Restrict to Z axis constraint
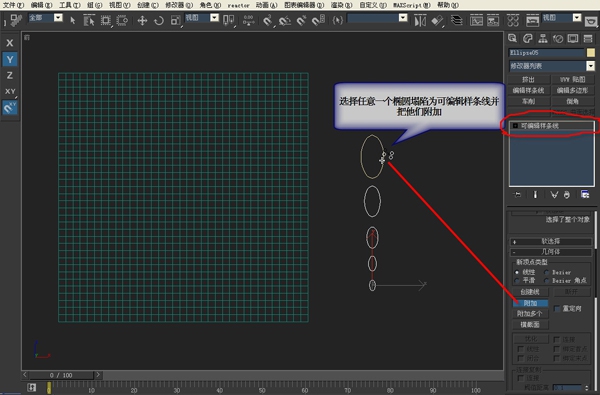Image resolution: width=600 pixels, height=395 pixels. tap(10, 75)
